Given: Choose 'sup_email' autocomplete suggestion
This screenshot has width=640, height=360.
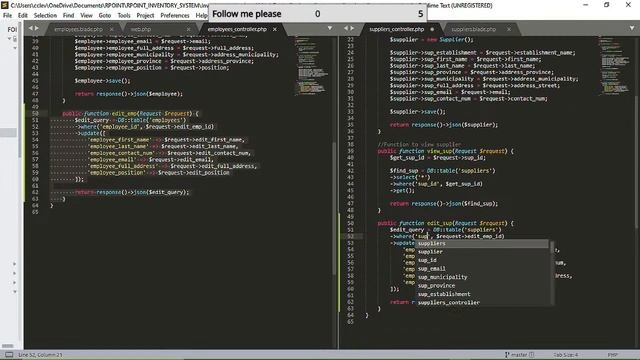Looking at the screenshot, I should click(x=482, y=269).
